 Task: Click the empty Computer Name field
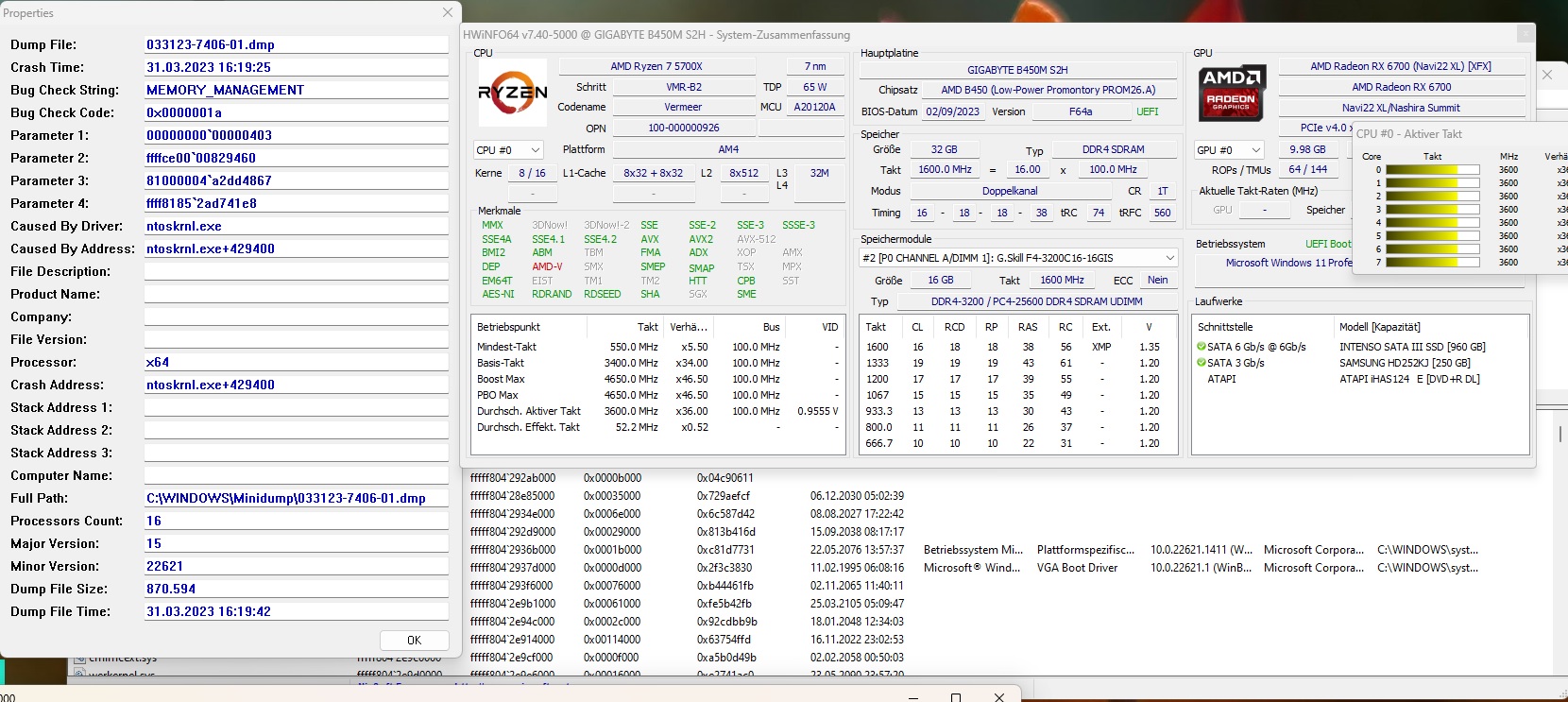pos(297,475)
